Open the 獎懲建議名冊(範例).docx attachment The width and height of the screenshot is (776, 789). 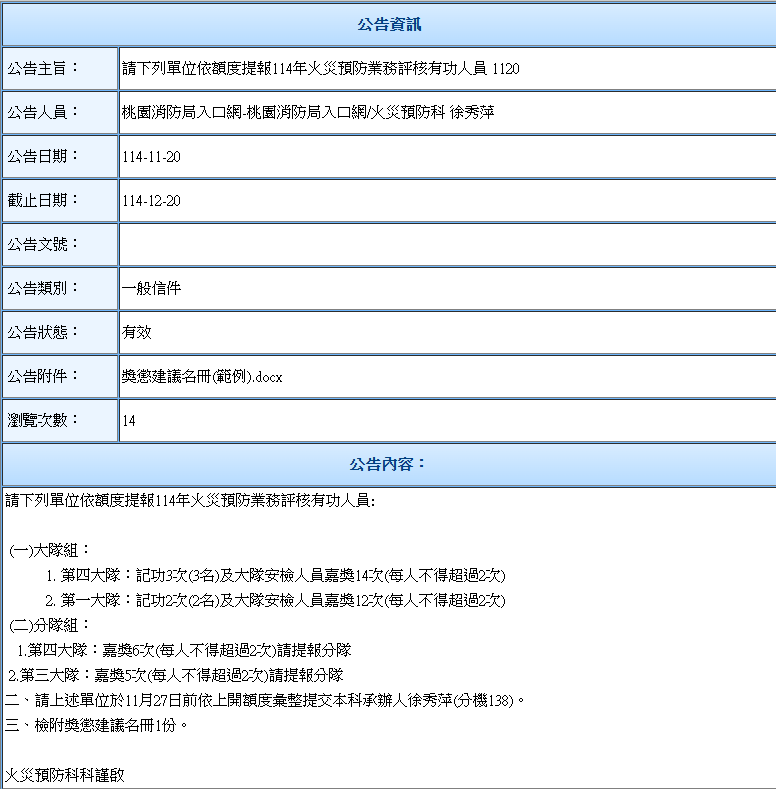pos(202,377)
